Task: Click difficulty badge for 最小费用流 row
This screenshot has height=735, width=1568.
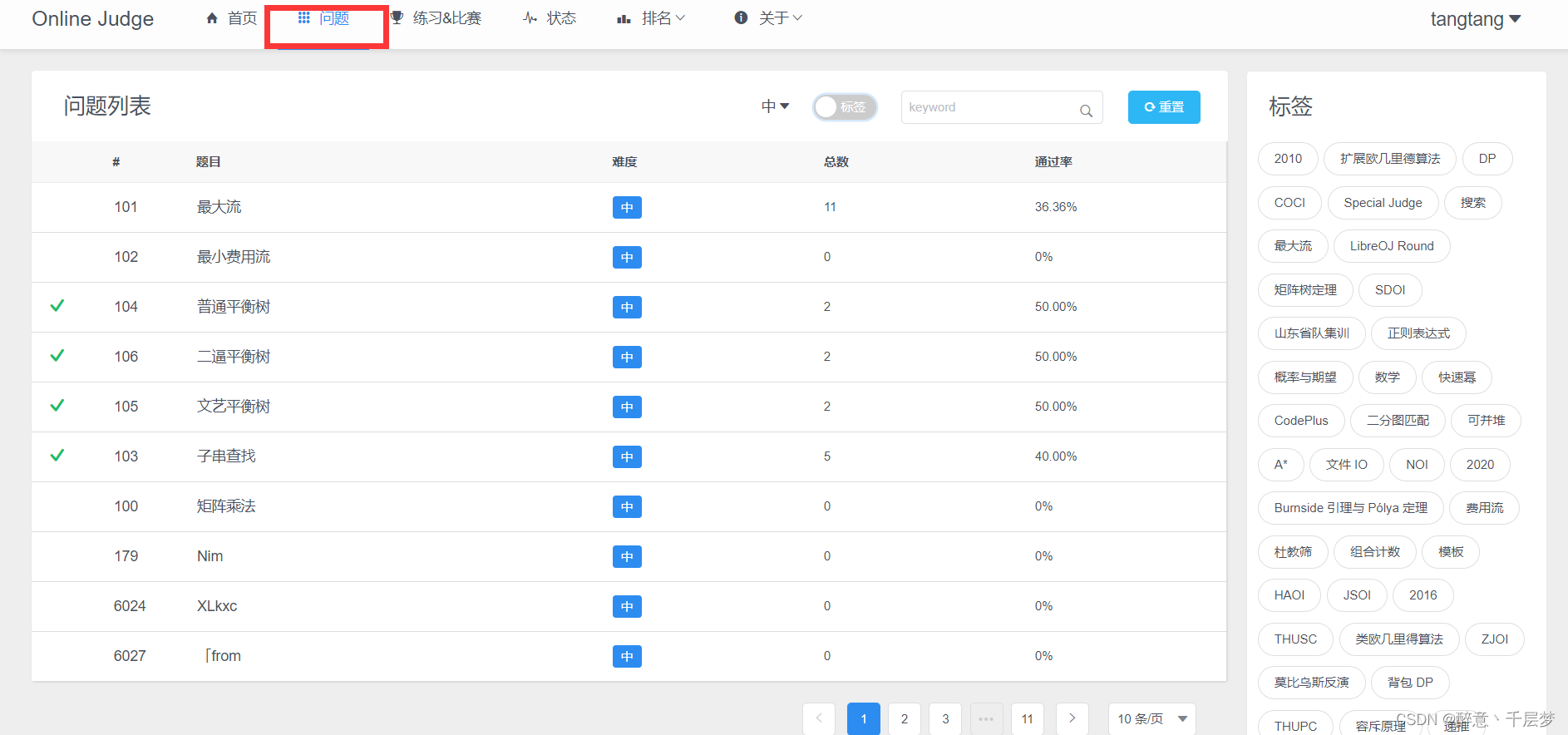Action: coord(627,257)
